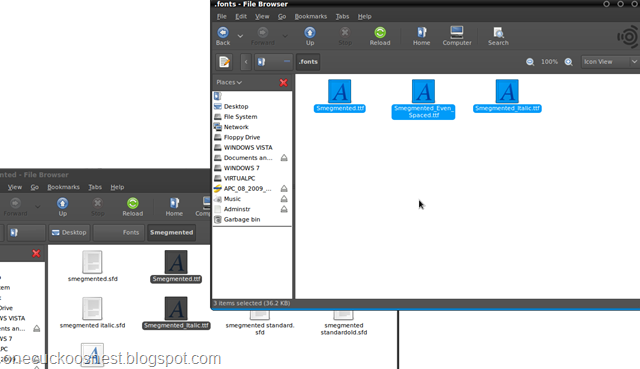Open Computer from the .fonts toolbar

(457, 36)
